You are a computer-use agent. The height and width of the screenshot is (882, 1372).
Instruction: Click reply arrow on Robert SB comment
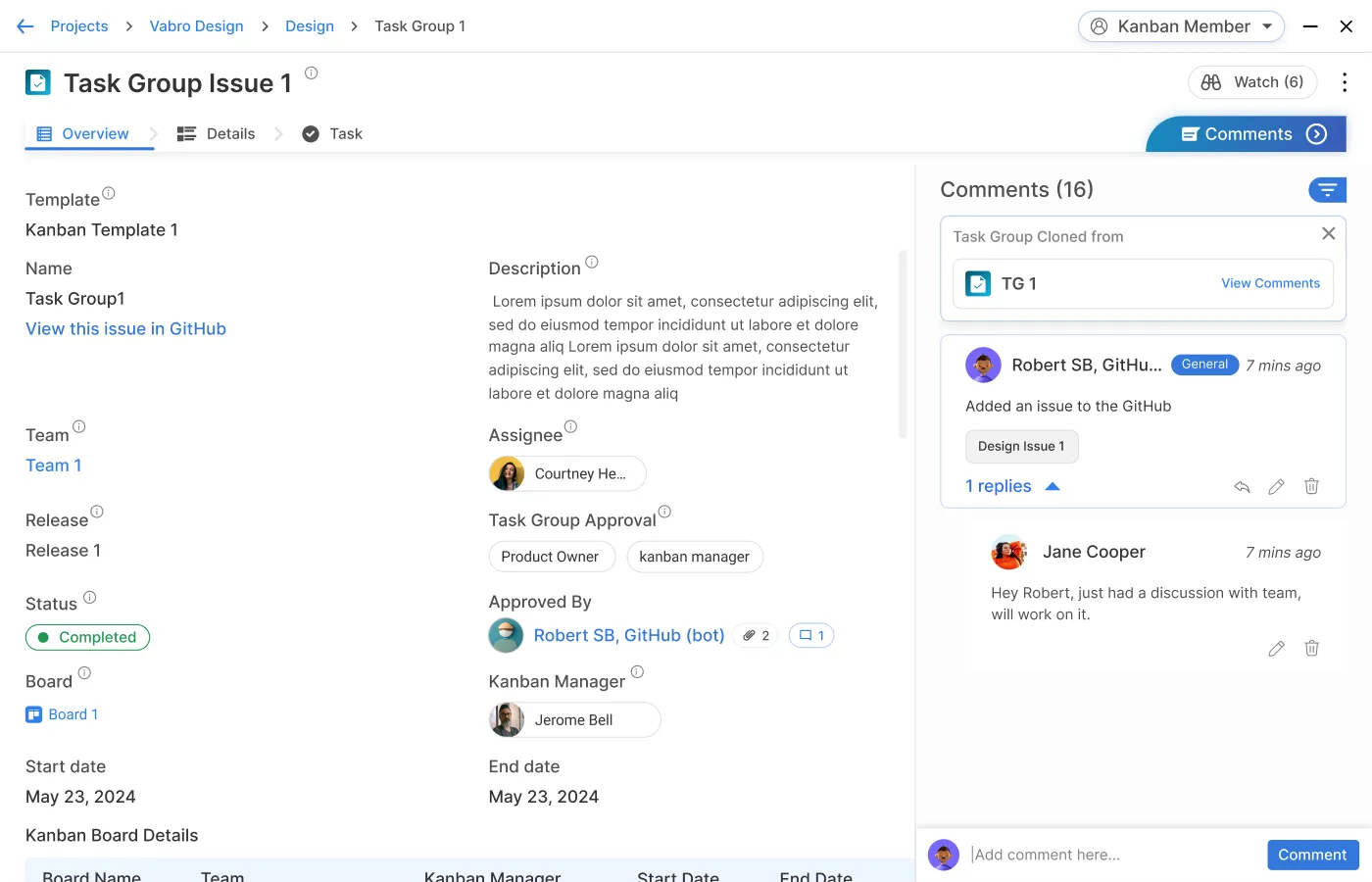click(x=1242, y=487)
